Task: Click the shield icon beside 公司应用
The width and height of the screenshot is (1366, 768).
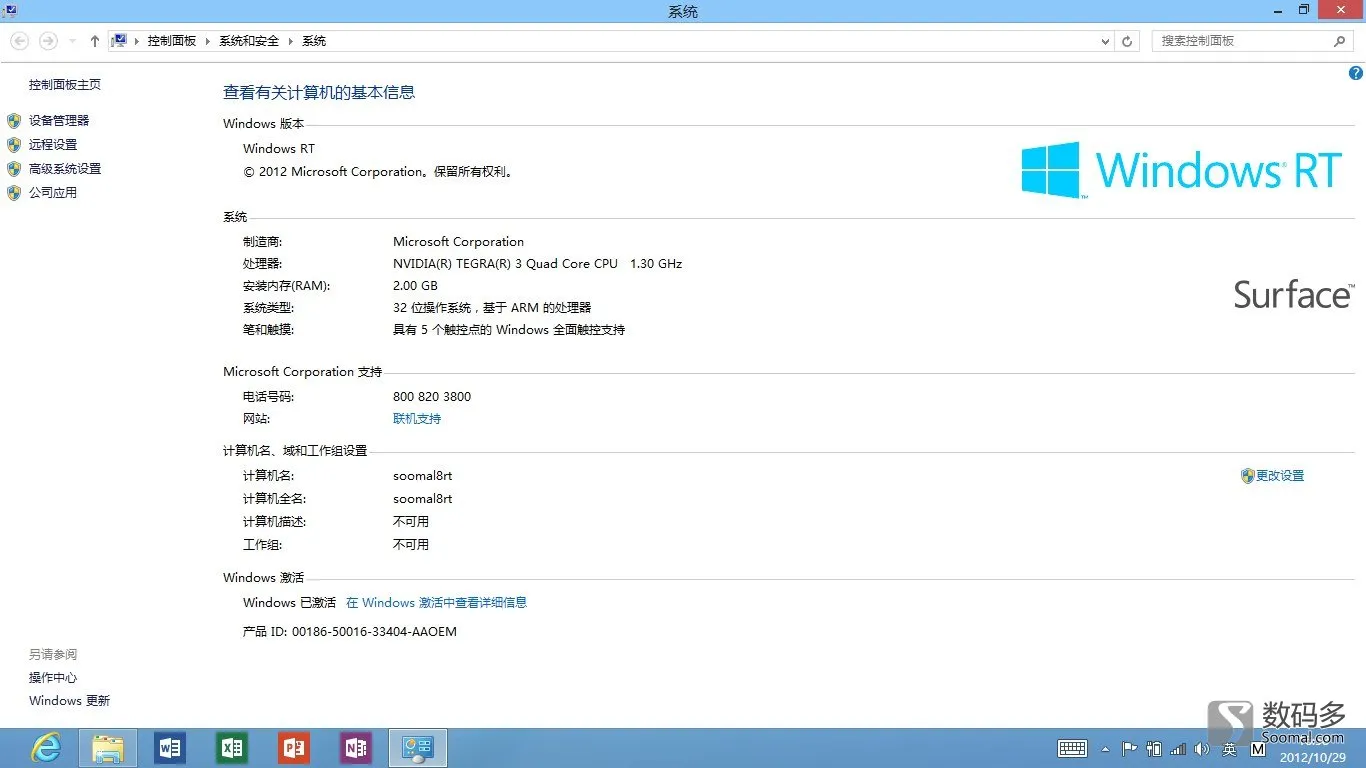Action: (x=14, y=193)
